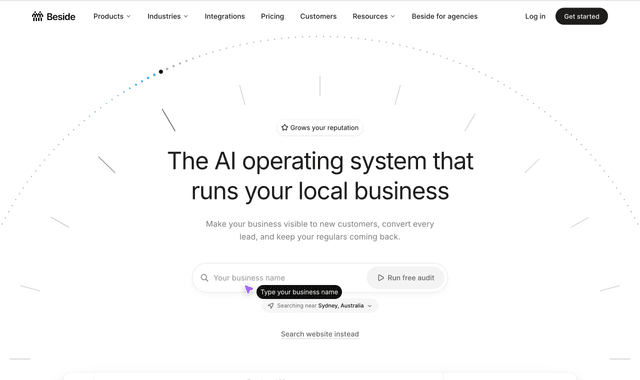This screenshot has height=380, width=640.
Task: Click the Beside wordmark text
Action: [x=61, y=17]
